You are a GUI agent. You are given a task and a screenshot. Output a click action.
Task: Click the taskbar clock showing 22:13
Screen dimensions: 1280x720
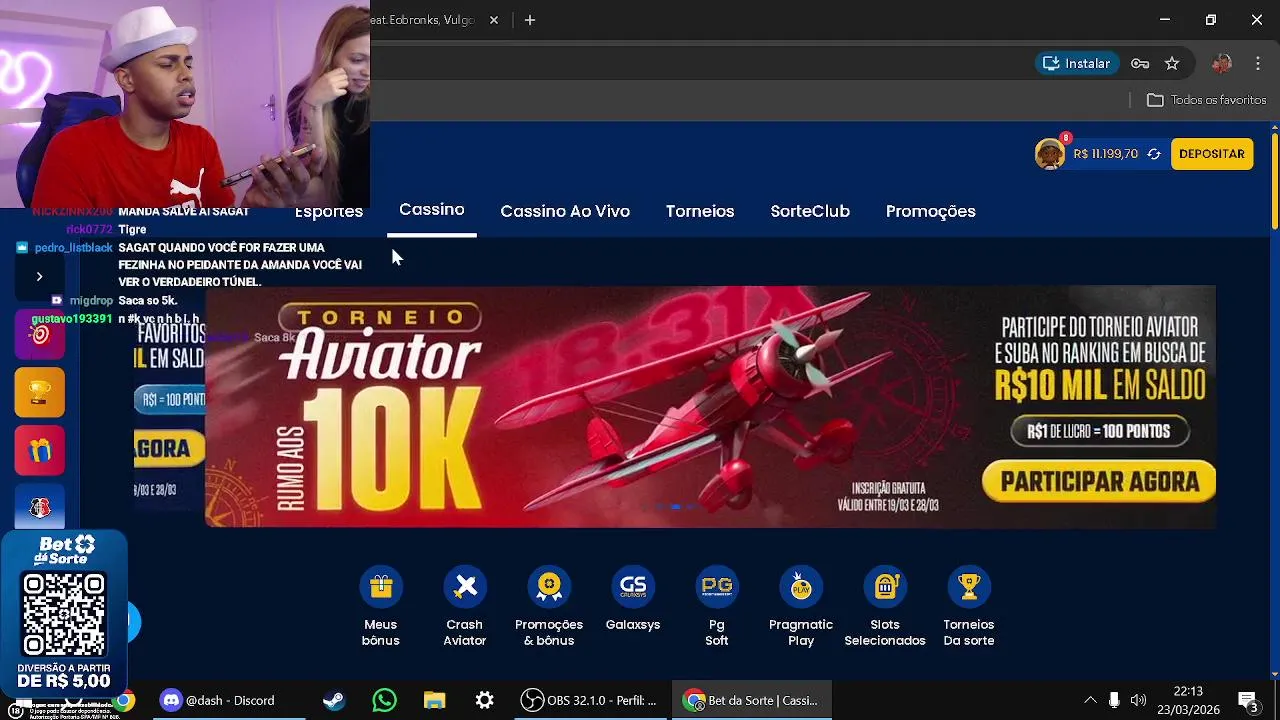(1188, 700)
